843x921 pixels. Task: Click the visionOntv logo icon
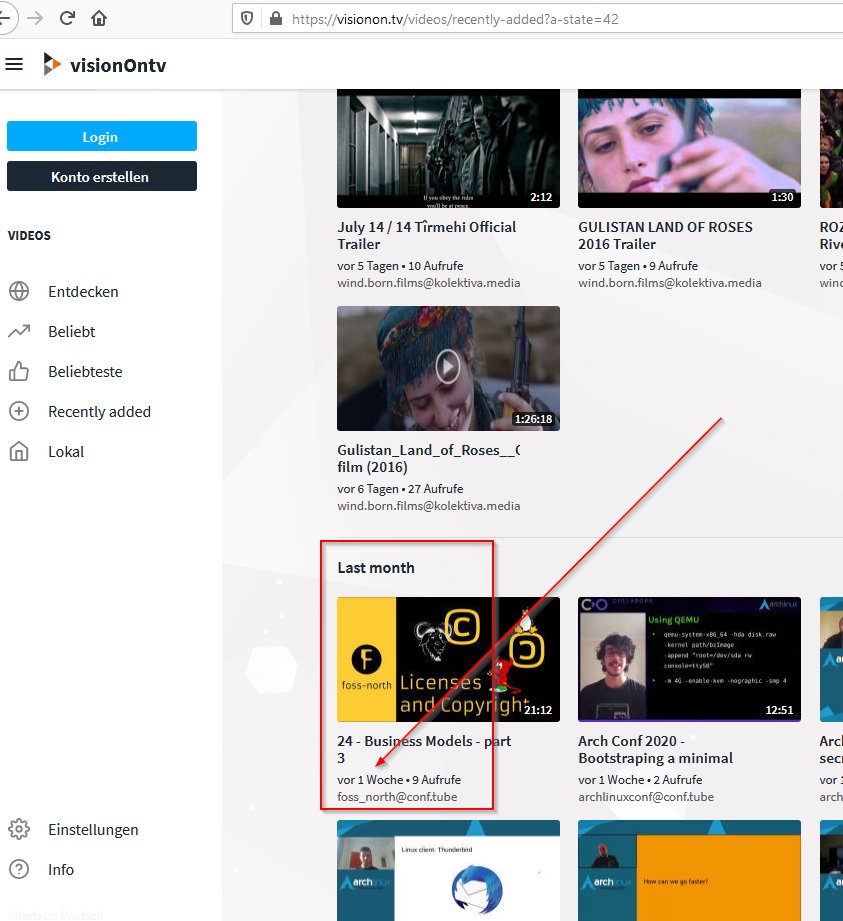click(x=52, y=64)
